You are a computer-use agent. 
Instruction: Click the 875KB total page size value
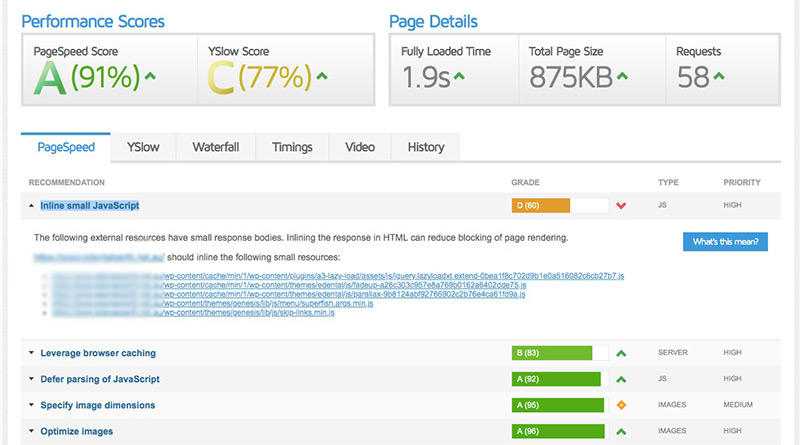571,78
